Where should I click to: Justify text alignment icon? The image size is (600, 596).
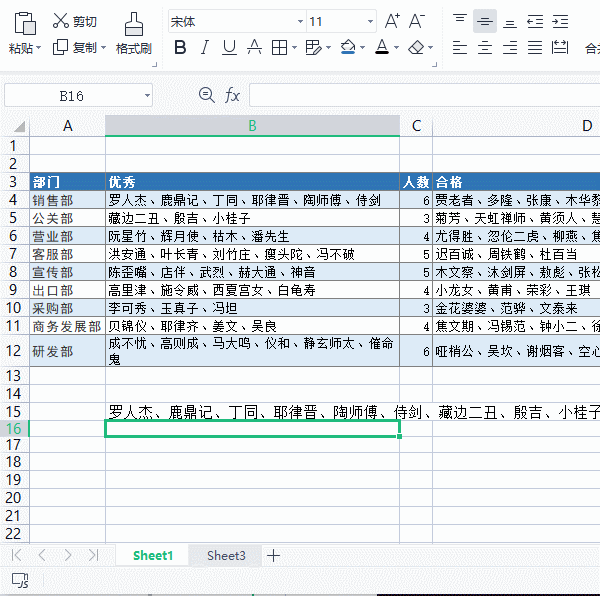(x=535, y=47)
